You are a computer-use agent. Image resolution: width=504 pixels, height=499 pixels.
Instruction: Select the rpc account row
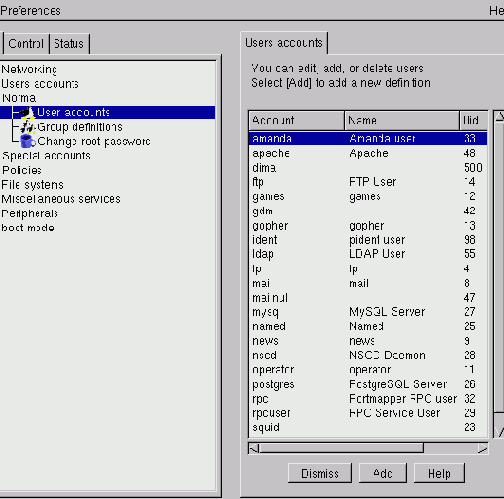coord(368,399)
